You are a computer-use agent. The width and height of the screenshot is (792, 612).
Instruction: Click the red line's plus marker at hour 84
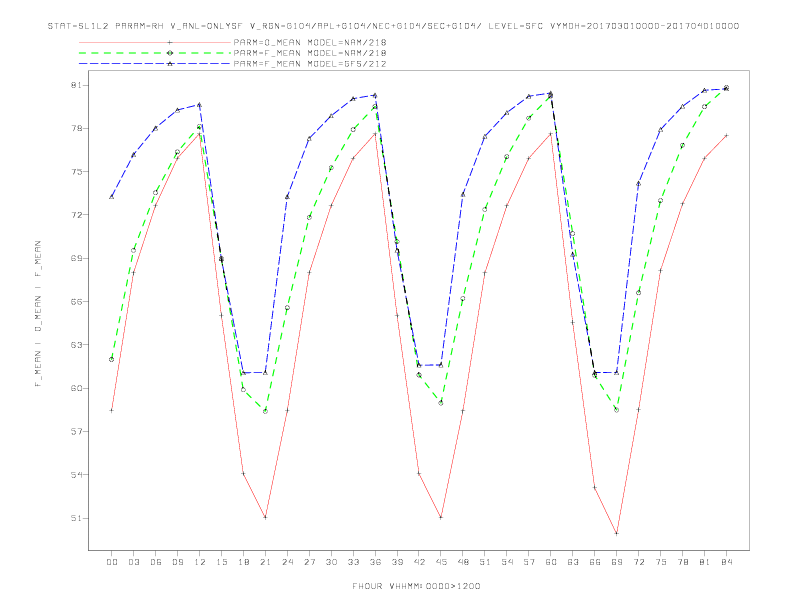click(726, 135)
